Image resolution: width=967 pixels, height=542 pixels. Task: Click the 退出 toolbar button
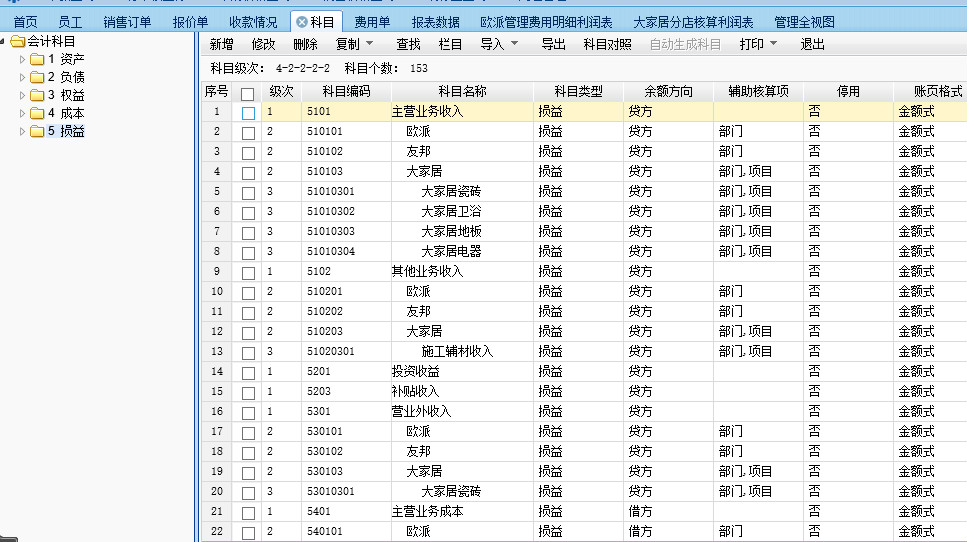(812, 44)
